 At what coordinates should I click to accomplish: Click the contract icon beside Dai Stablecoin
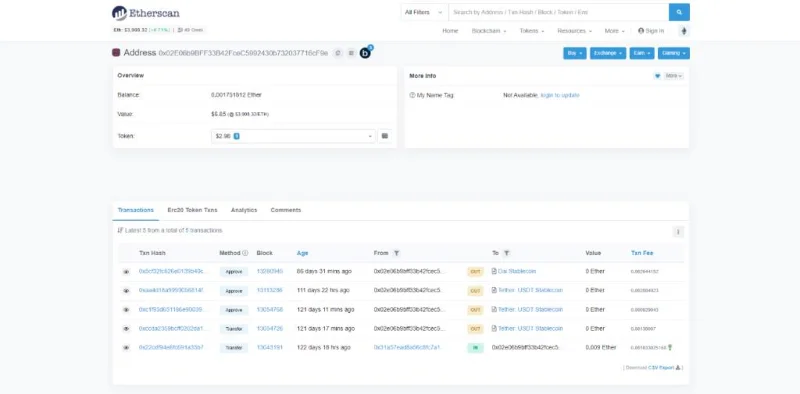pos(494,271)
